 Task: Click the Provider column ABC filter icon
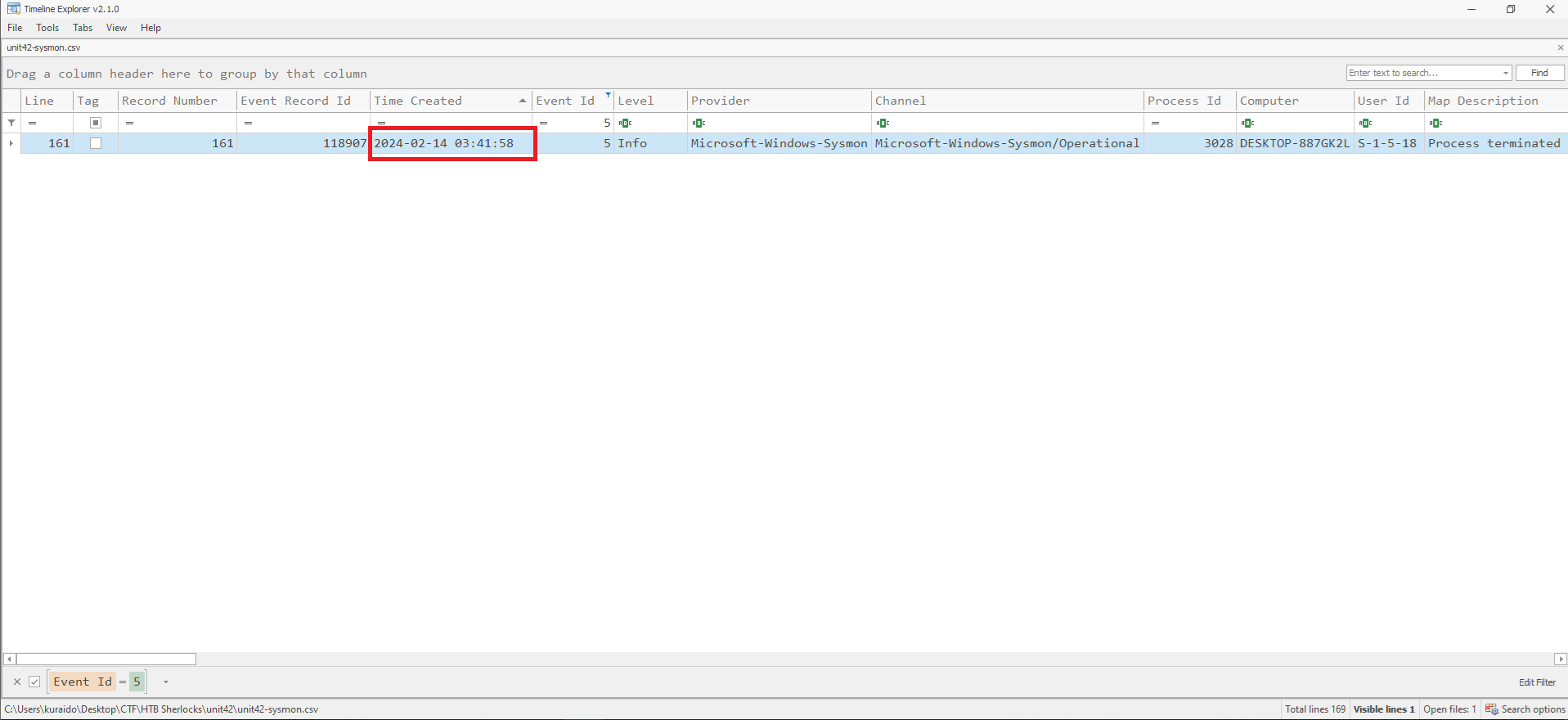click(x=699, y=123)
